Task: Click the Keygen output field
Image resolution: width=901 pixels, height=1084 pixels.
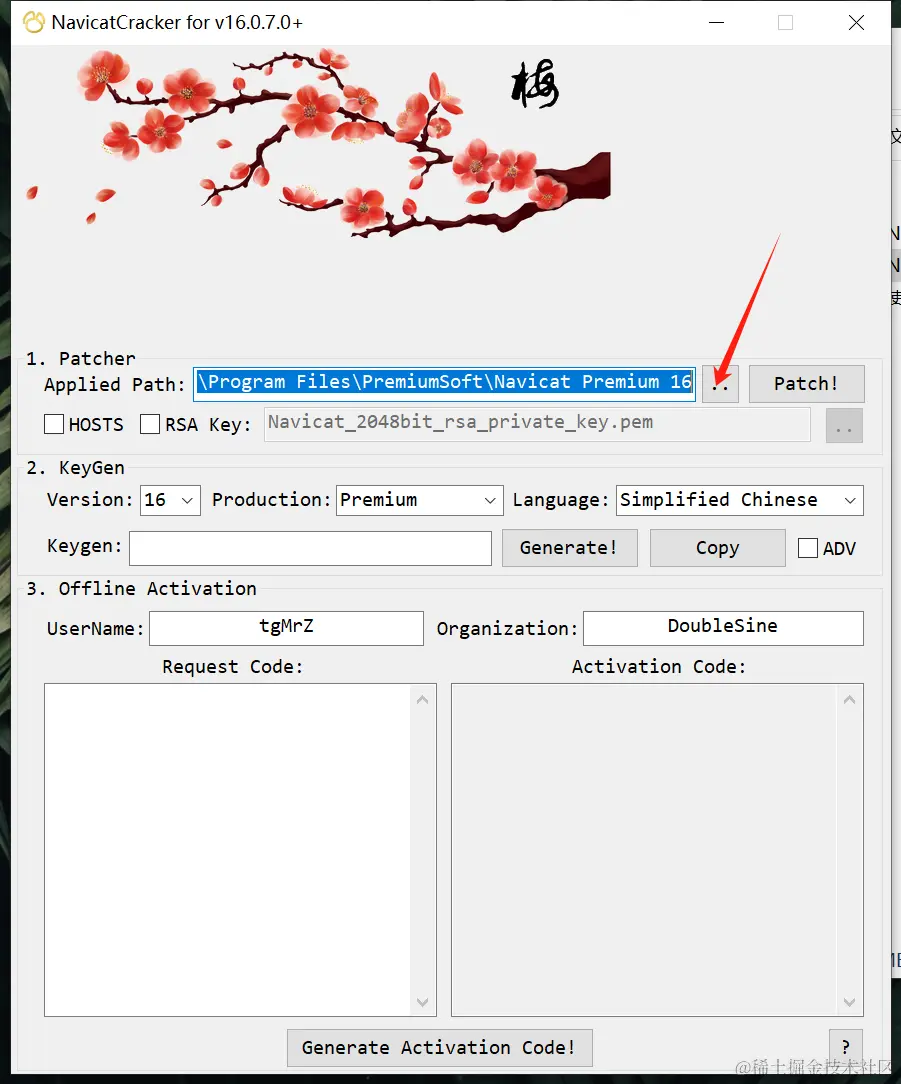Action: (x=310, y=548)
